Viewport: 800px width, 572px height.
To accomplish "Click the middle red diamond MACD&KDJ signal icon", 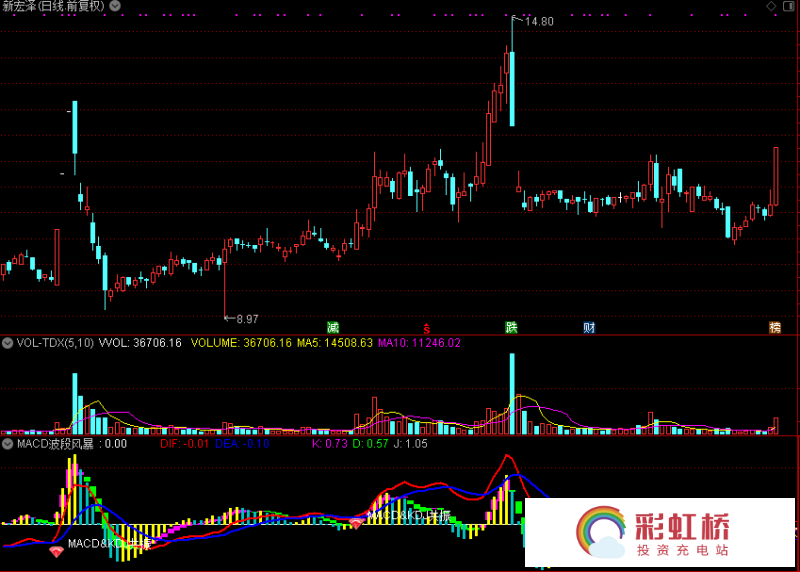I will (x=356, y=524).
